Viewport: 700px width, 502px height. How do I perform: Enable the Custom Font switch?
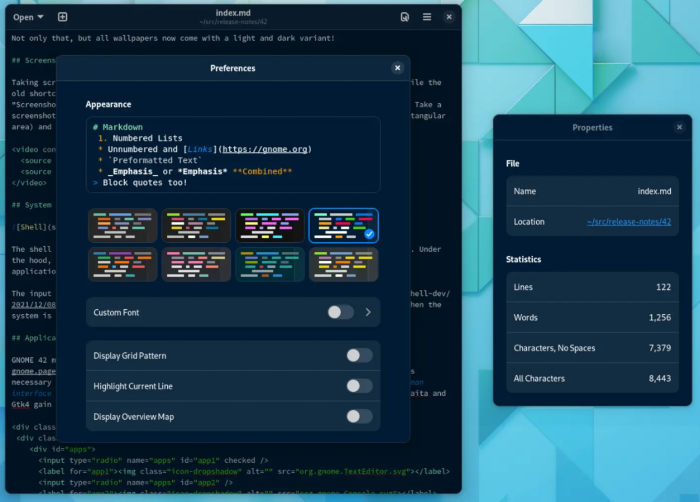click(340, 312)
